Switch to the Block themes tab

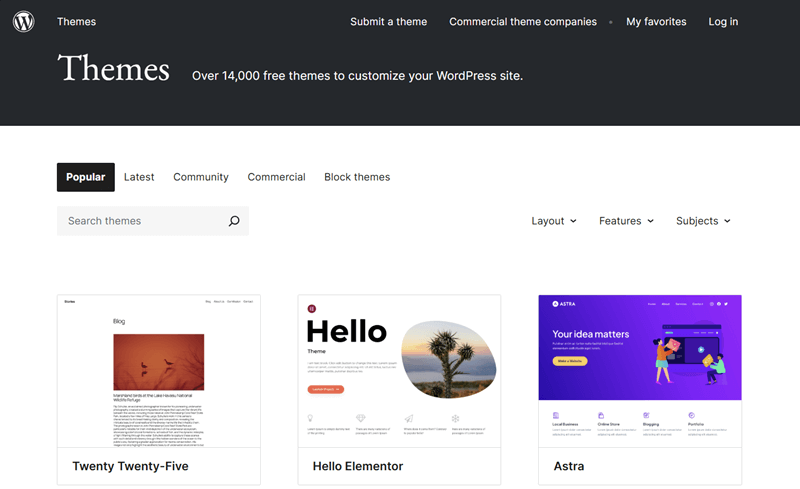tap(357, 177)
